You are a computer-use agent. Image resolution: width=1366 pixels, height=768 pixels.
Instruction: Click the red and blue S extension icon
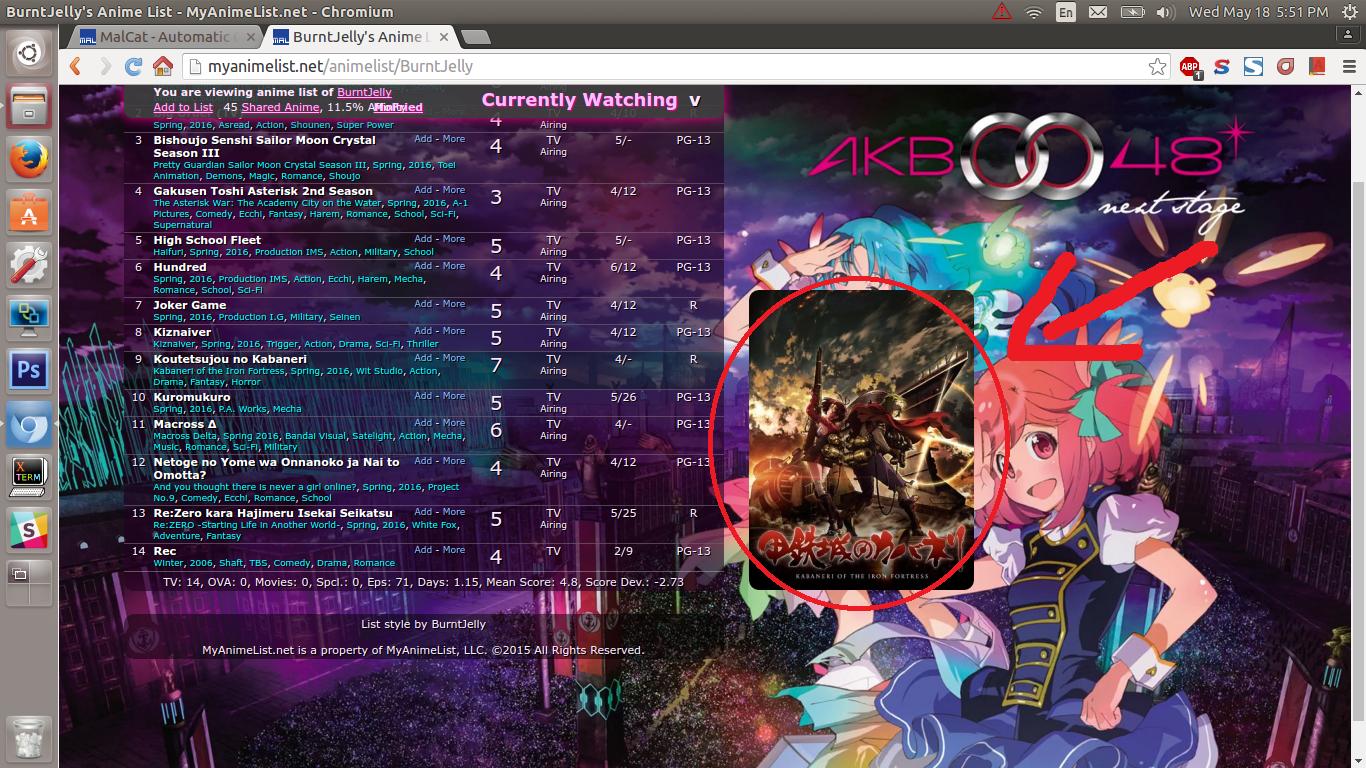pyautogui.click(x=1221, y=67)
